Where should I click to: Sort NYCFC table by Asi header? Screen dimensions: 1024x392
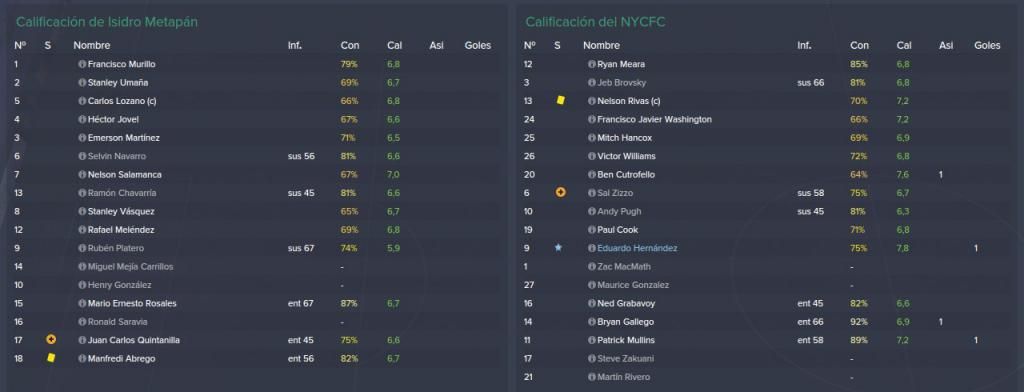click(946, 46)
